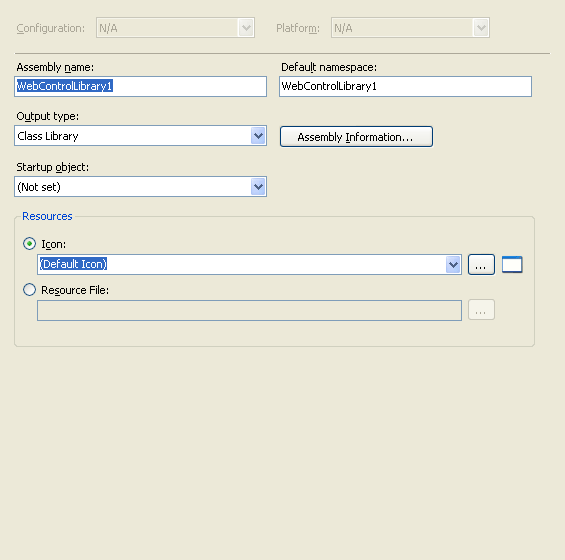Select the Resource File radio button
Screen dimensions: 565x560
30,289
